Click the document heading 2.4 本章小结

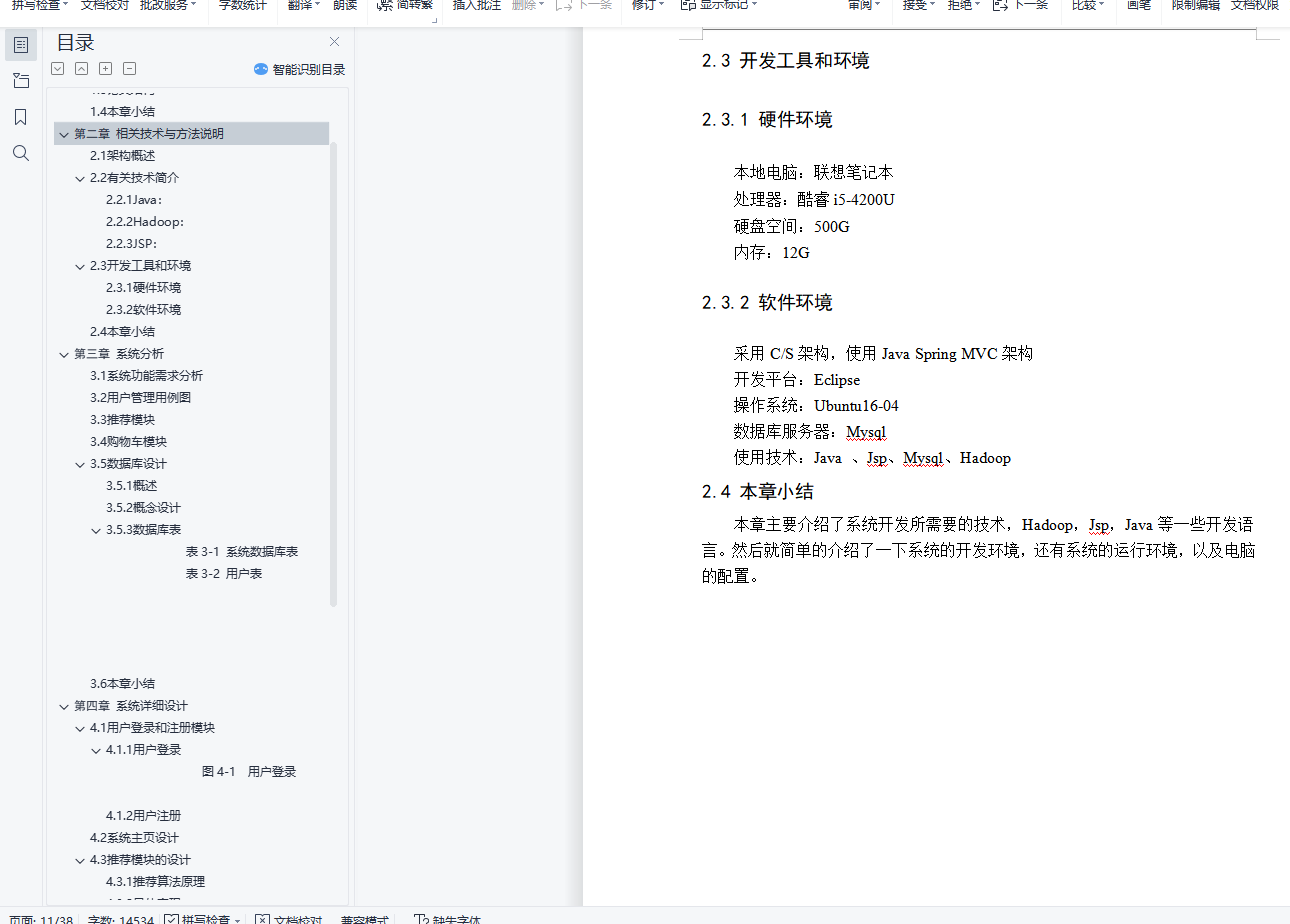pyautogui.click(x=757, y=492)
